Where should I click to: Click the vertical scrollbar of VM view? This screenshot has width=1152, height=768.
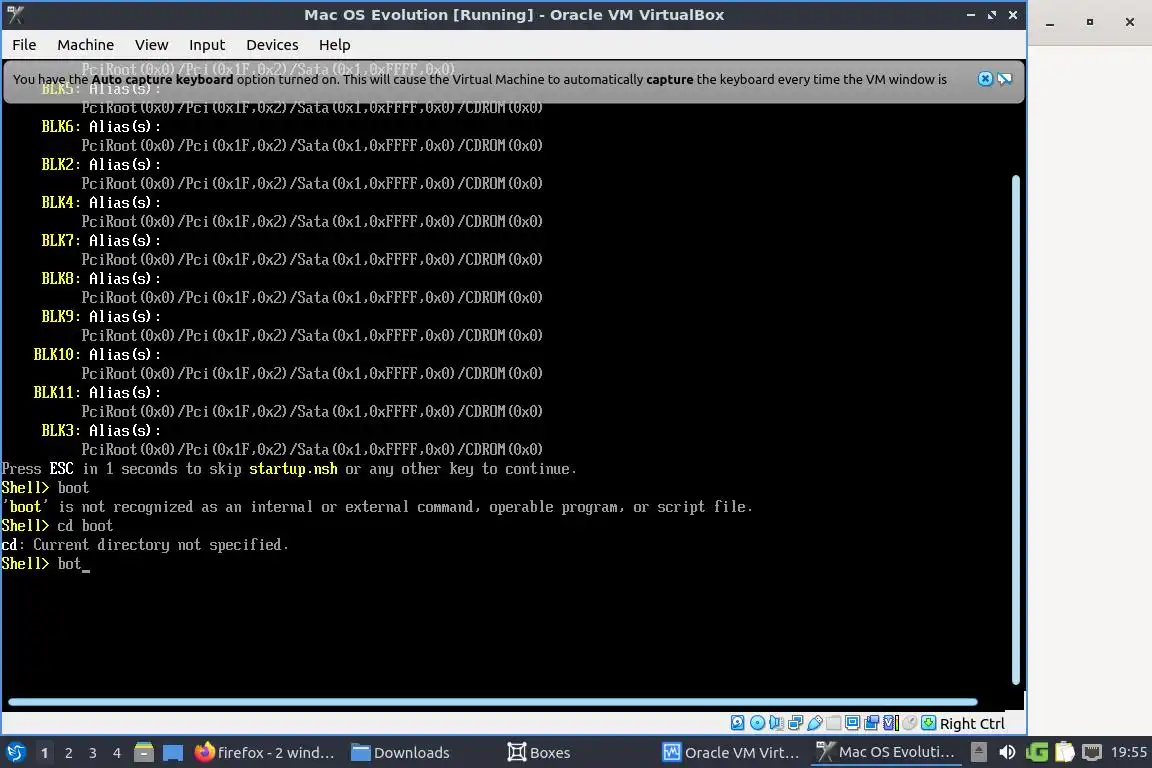coord(1016,430)
